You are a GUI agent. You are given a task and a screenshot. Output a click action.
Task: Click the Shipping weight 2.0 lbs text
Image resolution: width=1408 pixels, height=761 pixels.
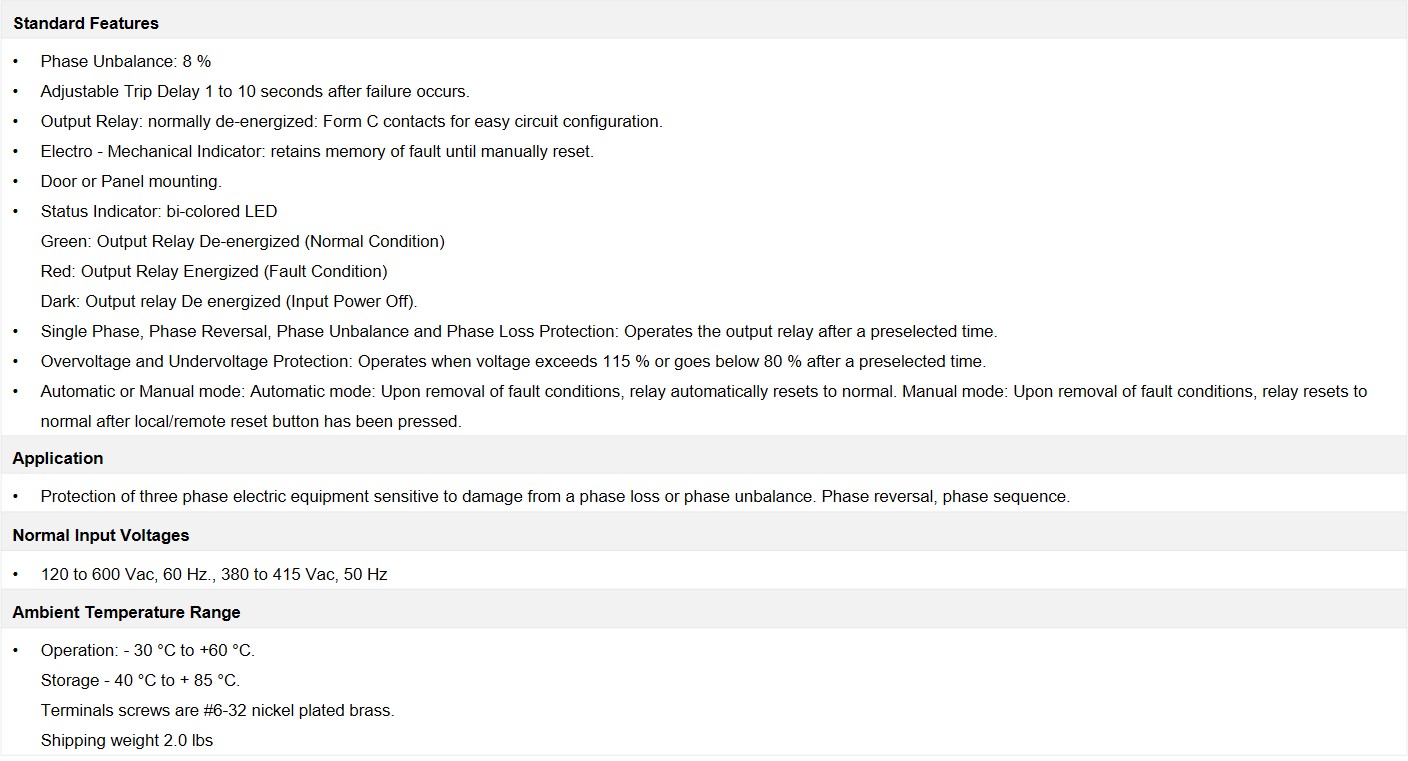[x=127, y=740]
